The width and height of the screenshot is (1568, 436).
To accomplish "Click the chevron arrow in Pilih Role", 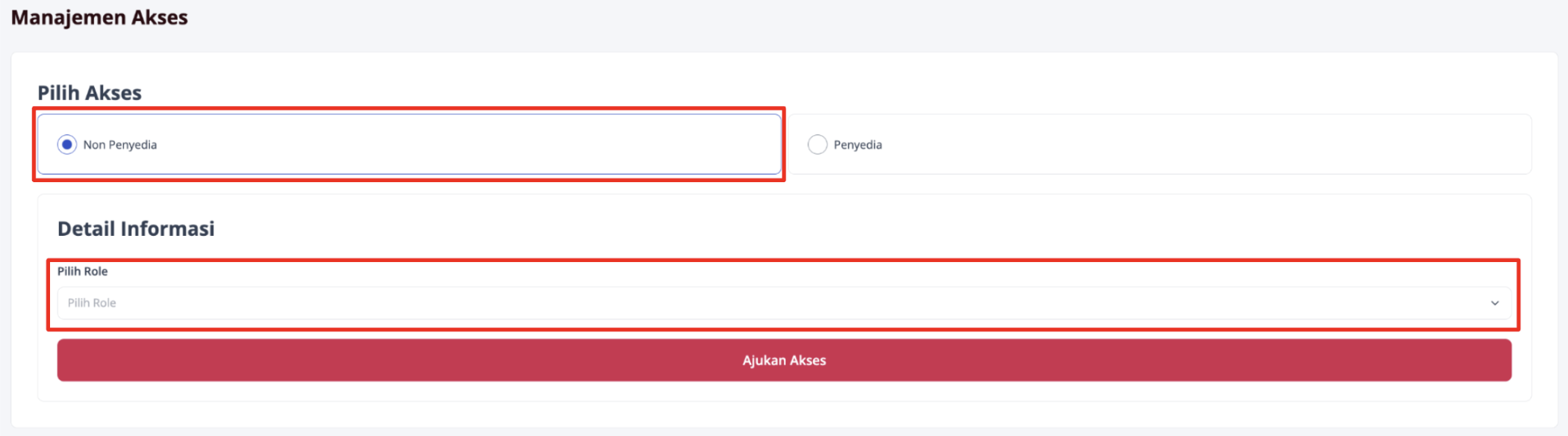I will pyautogui.click(x=1495, y=303).
